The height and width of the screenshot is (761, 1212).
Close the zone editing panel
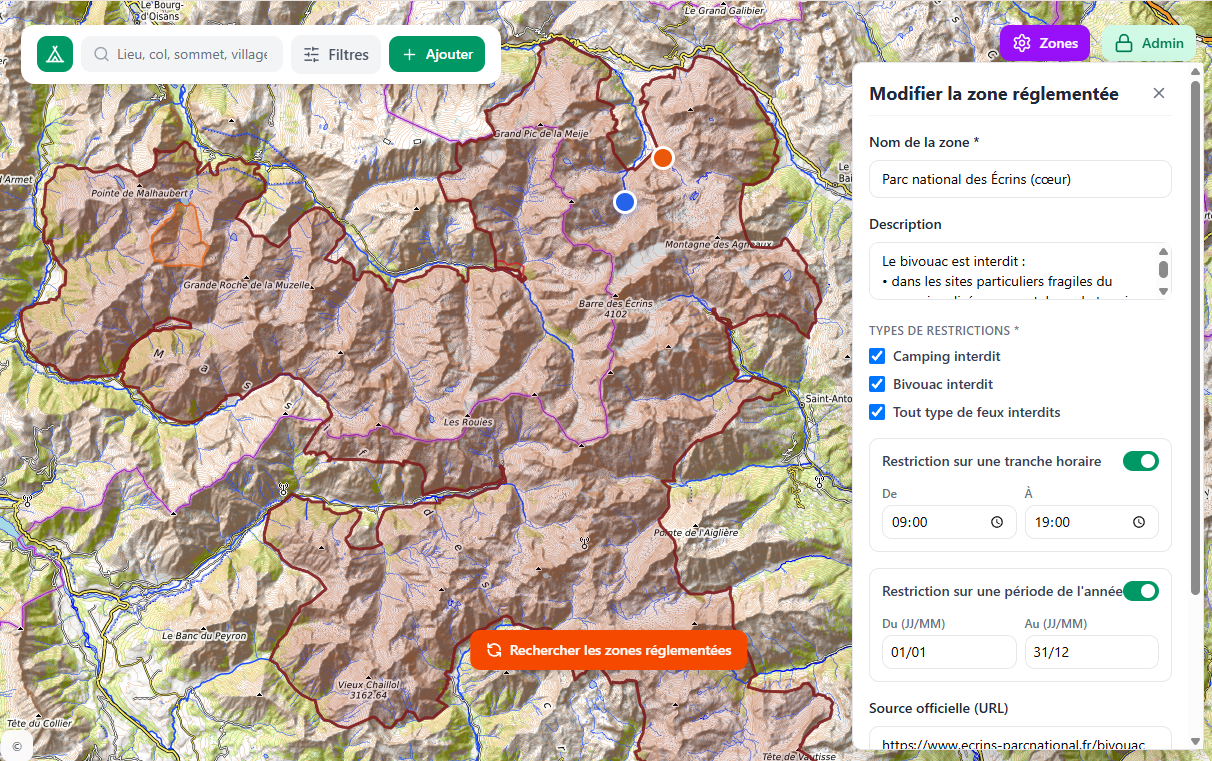pos(1159,93)
